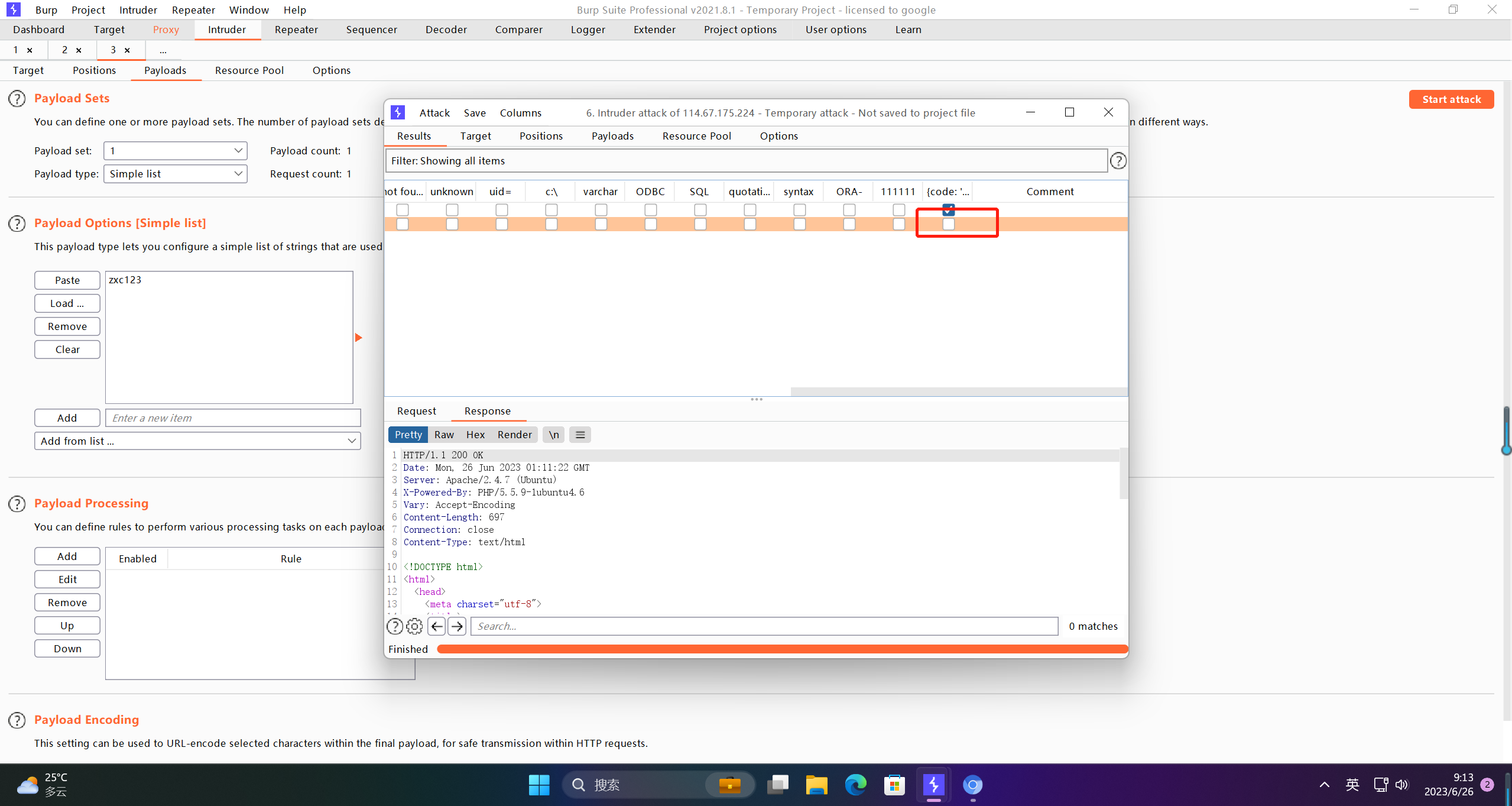1512x806 pixels.
Task: Show hidden system tray icons
Action: click(1324, 785)
